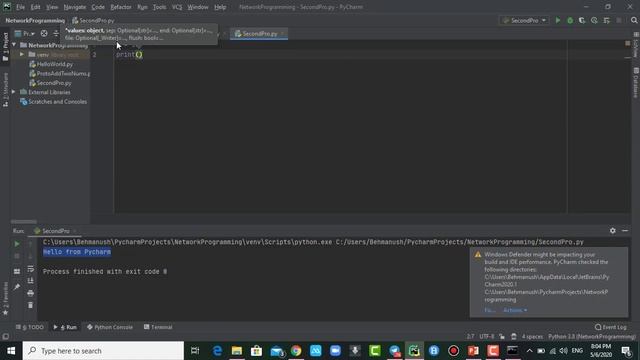Open the SciView side tab
Screen dimensions: 640x360
click(x=636, y=45)
